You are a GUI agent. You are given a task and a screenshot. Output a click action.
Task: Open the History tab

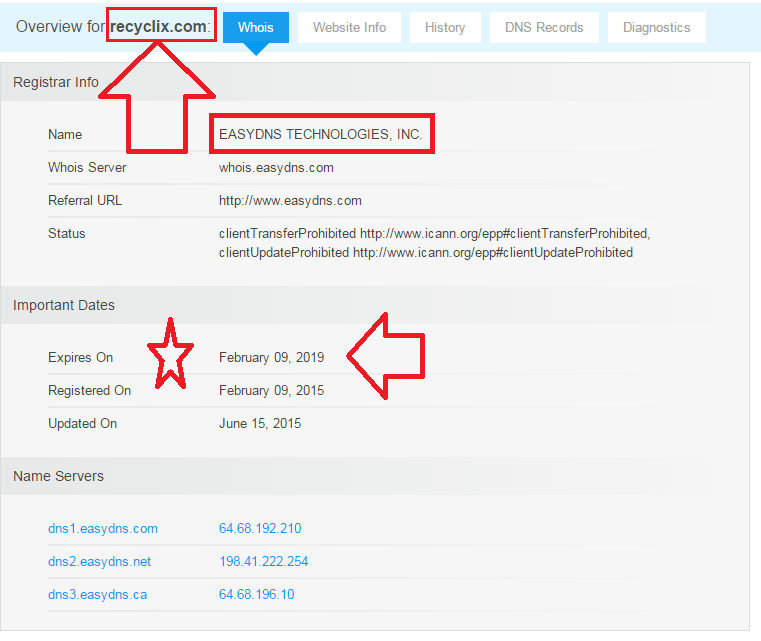pos(445,27)
